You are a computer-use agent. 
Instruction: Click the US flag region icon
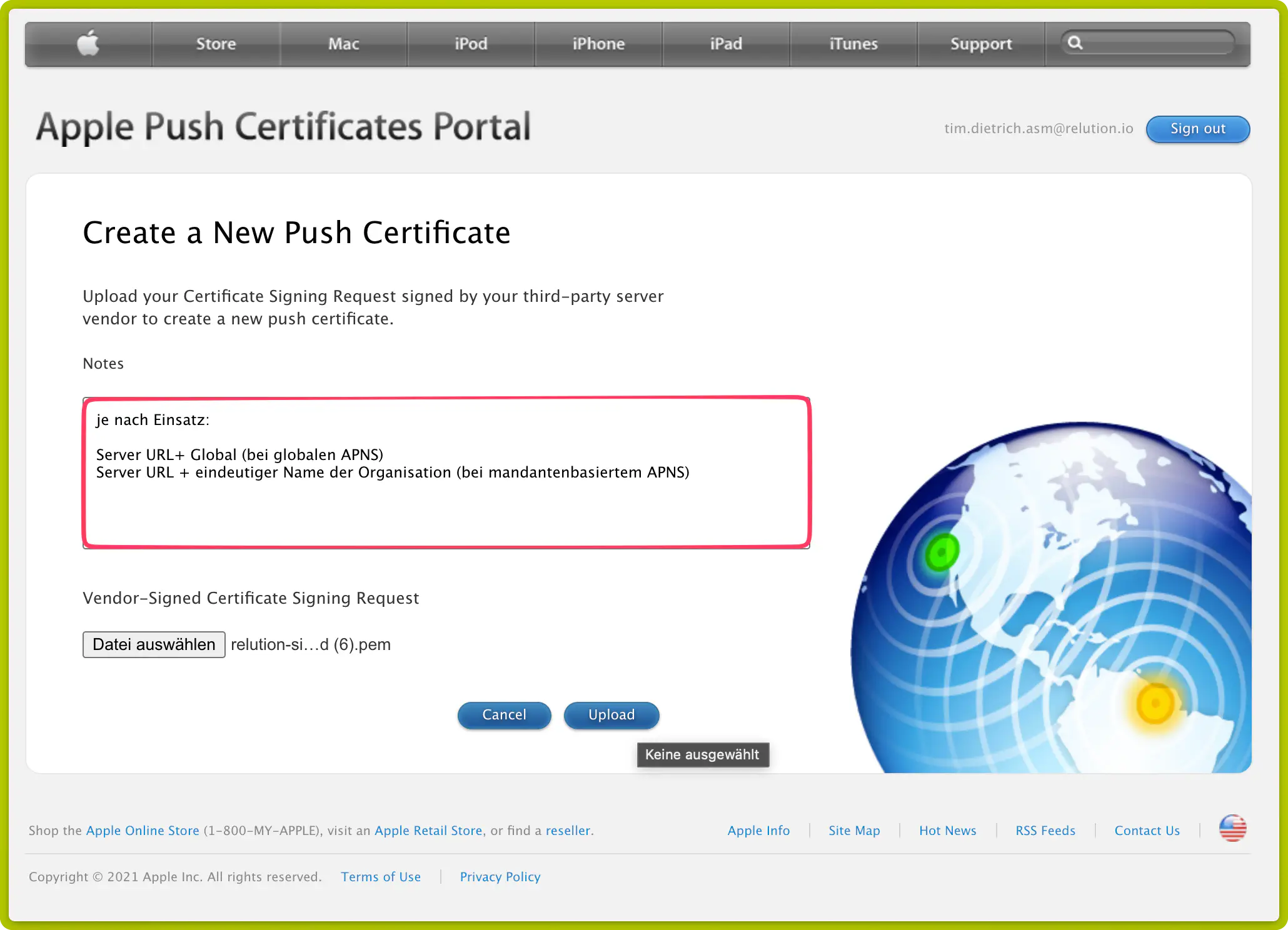point(1232,829)
